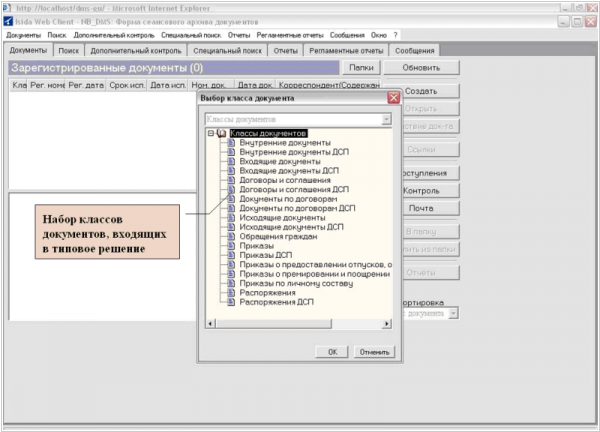The image size is (600, 432).
Task: Close the Выбор класса документа dialog
Action: (393, 98)
